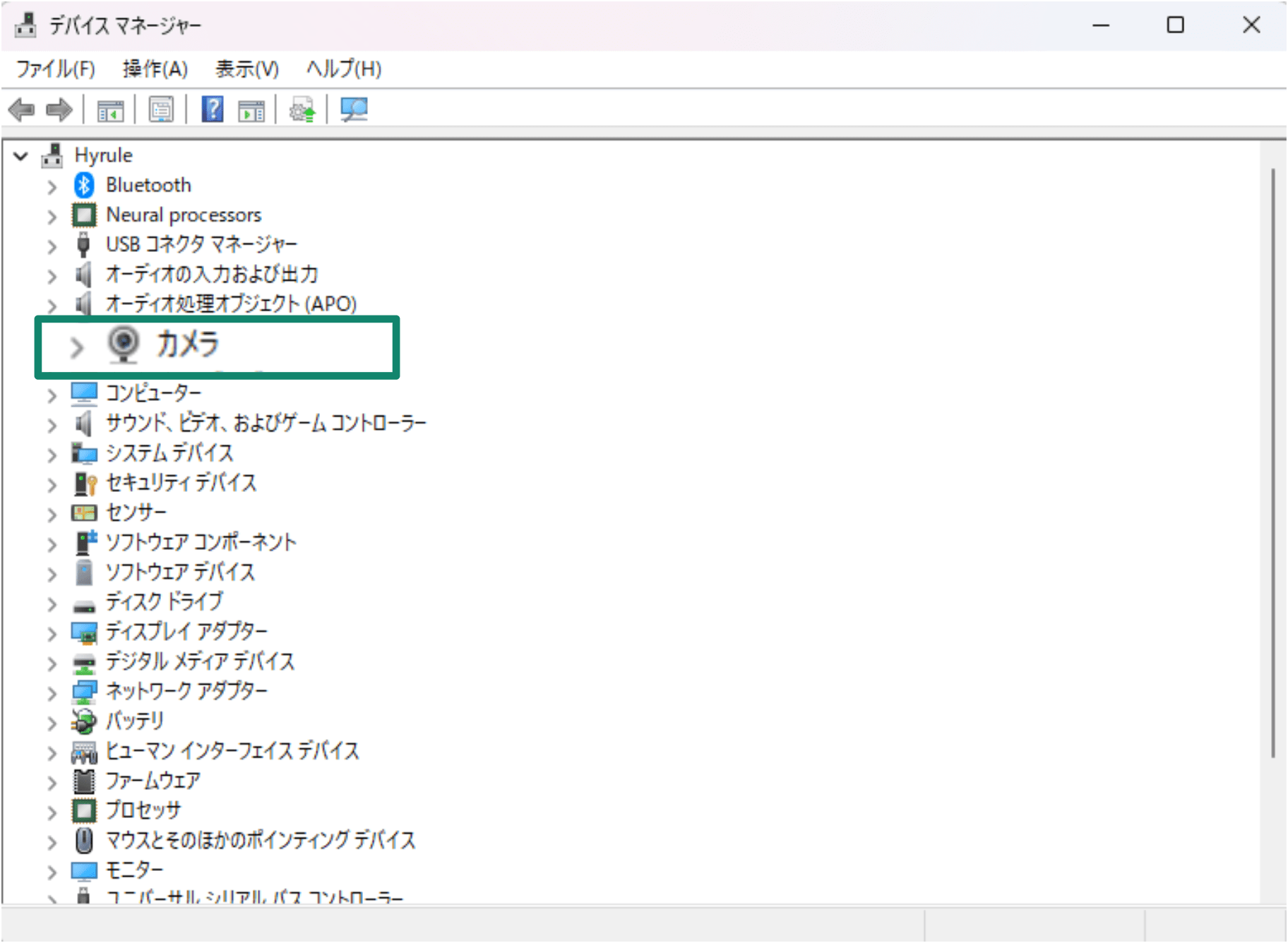1288x943 pixels.
Task: Expand Neural processors in the tree
Action: (52, 216)
